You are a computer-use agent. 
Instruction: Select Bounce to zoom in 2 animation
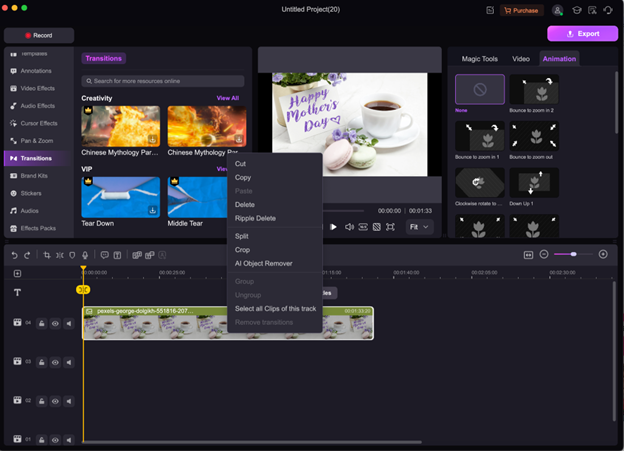tap(534, 89)
